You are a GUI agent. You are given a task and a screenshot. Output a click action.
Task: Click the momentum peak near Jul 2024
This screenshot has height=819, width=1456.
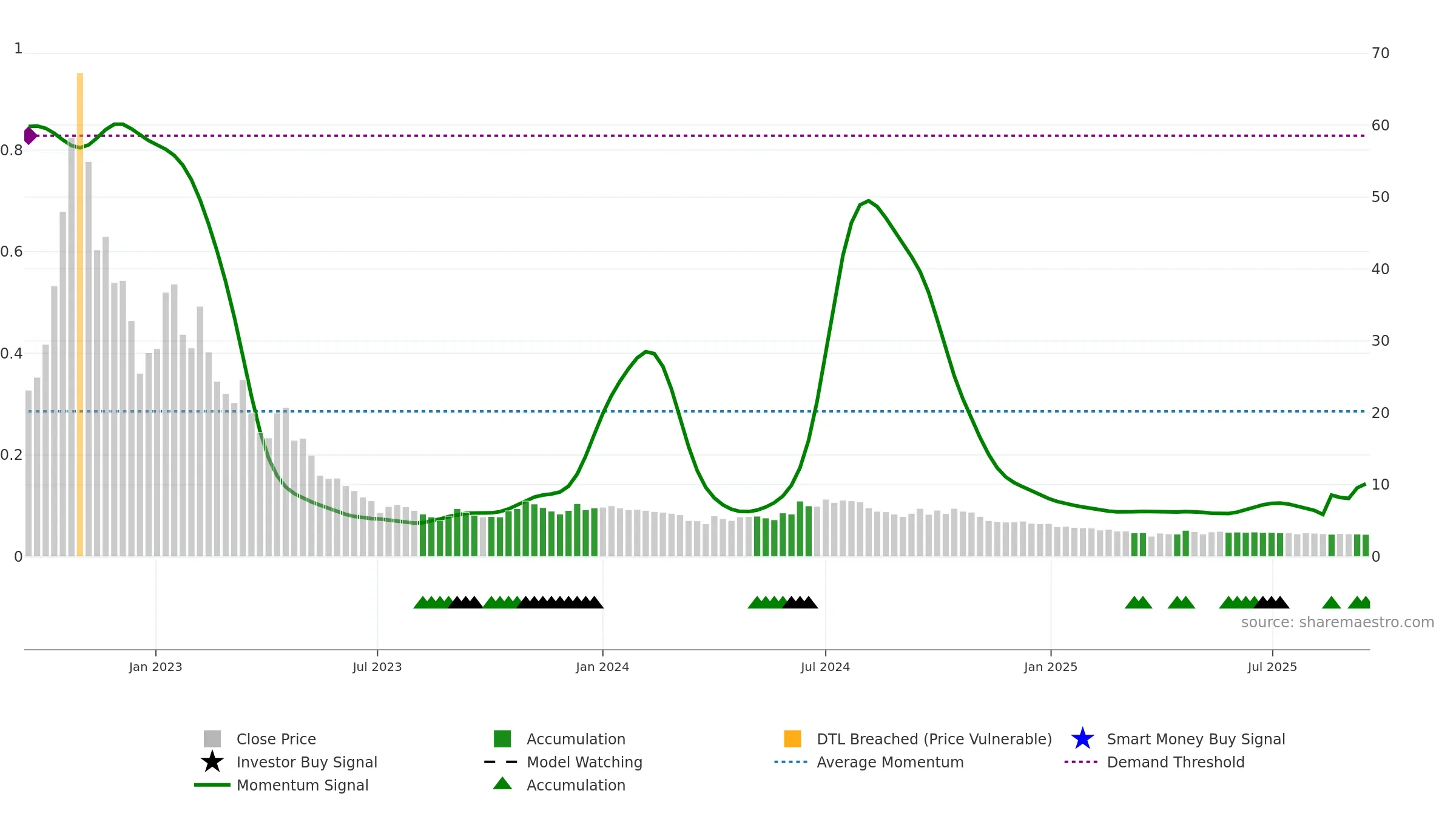pyautogui.click(x=868, y=201)
